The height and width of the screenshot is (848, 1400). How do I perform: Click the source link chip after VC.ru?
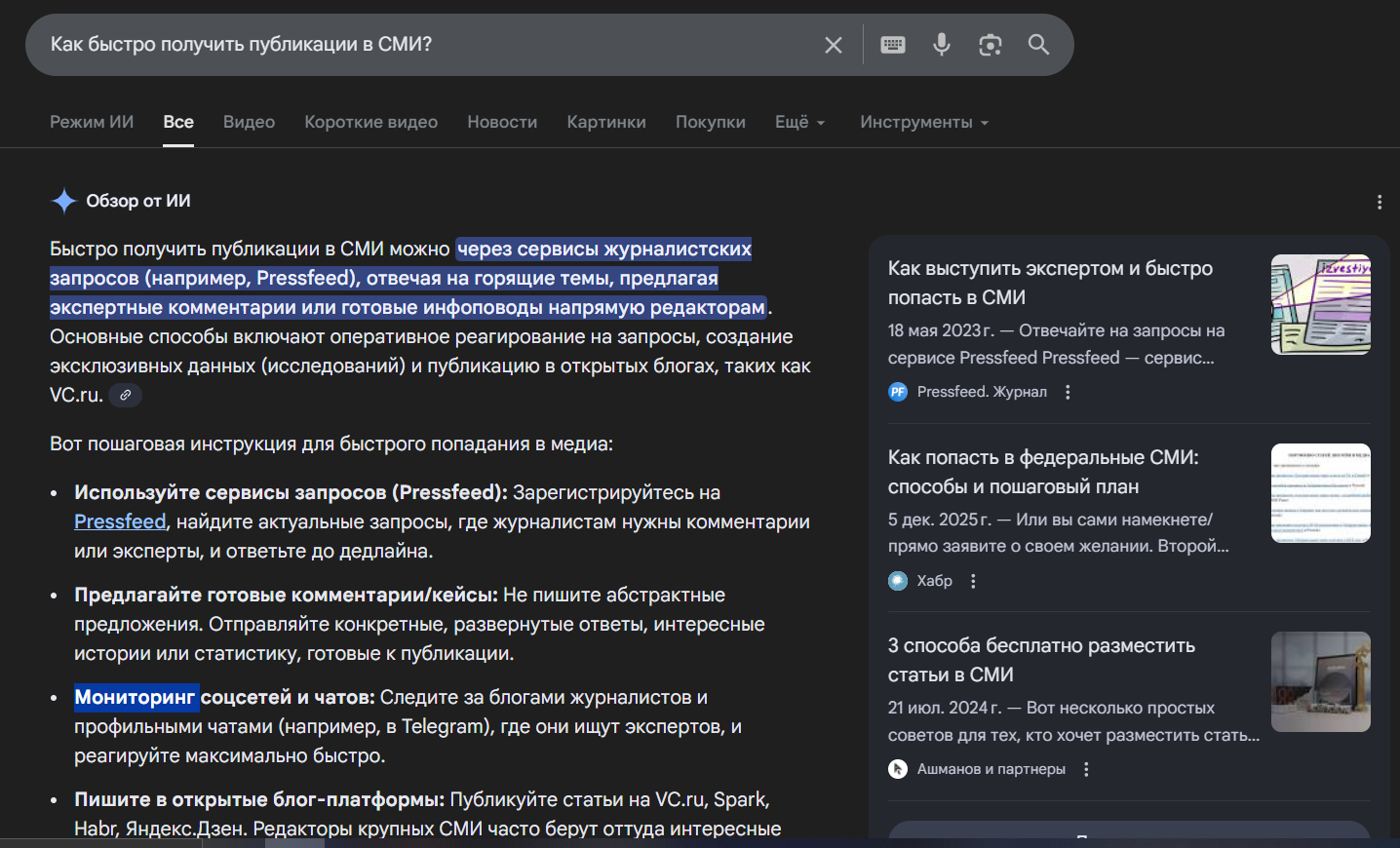(125, 395)
